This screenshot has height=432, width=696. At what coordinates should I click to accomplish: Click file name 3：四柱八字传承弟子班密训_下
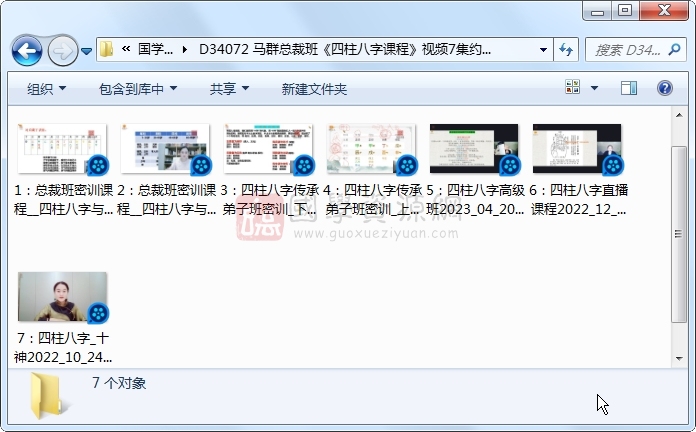pos(269,199)
